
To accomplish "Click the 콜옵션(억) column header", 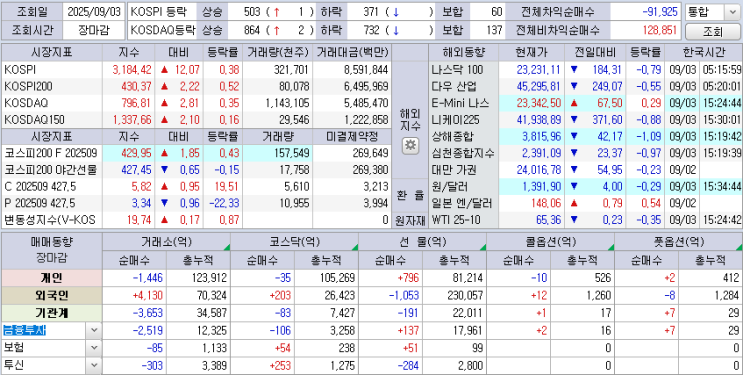I will 551,242.
